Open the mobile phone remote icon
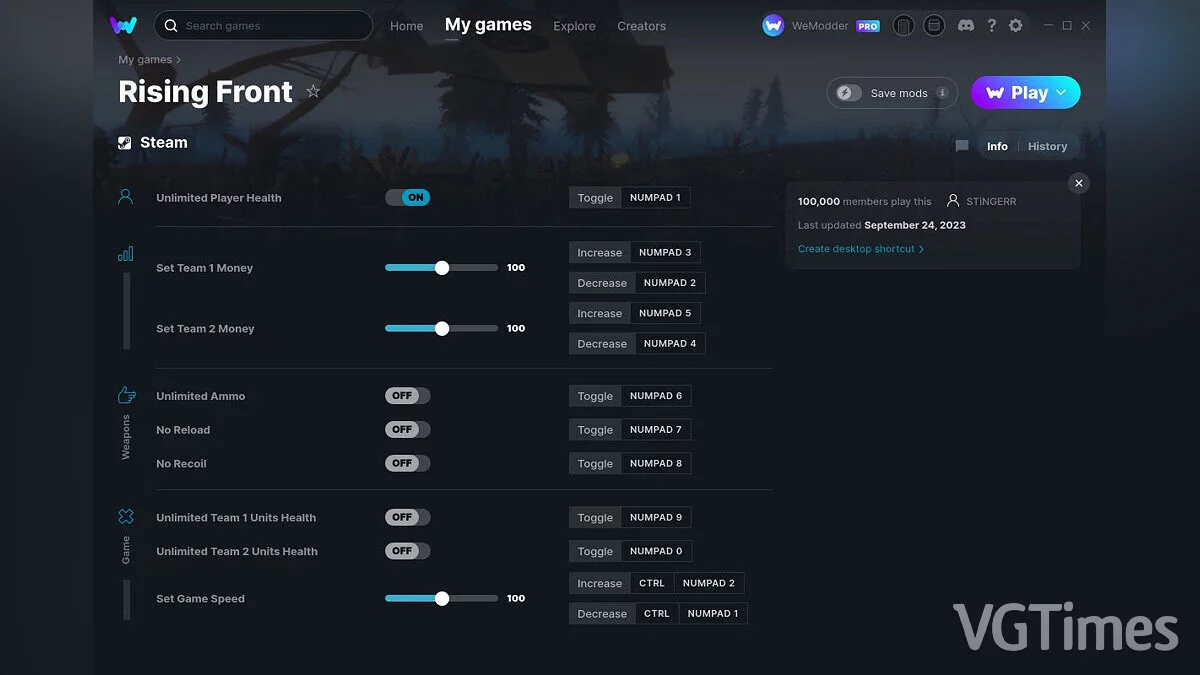The width and height of the screenshot is (1200, 675). (903, 25)
